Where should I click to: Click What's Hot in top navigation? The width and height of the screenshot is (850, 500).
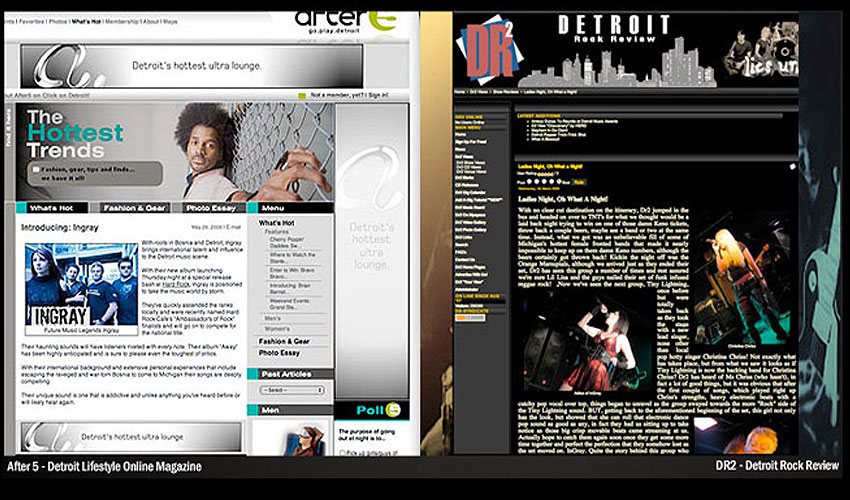point(86,22)
